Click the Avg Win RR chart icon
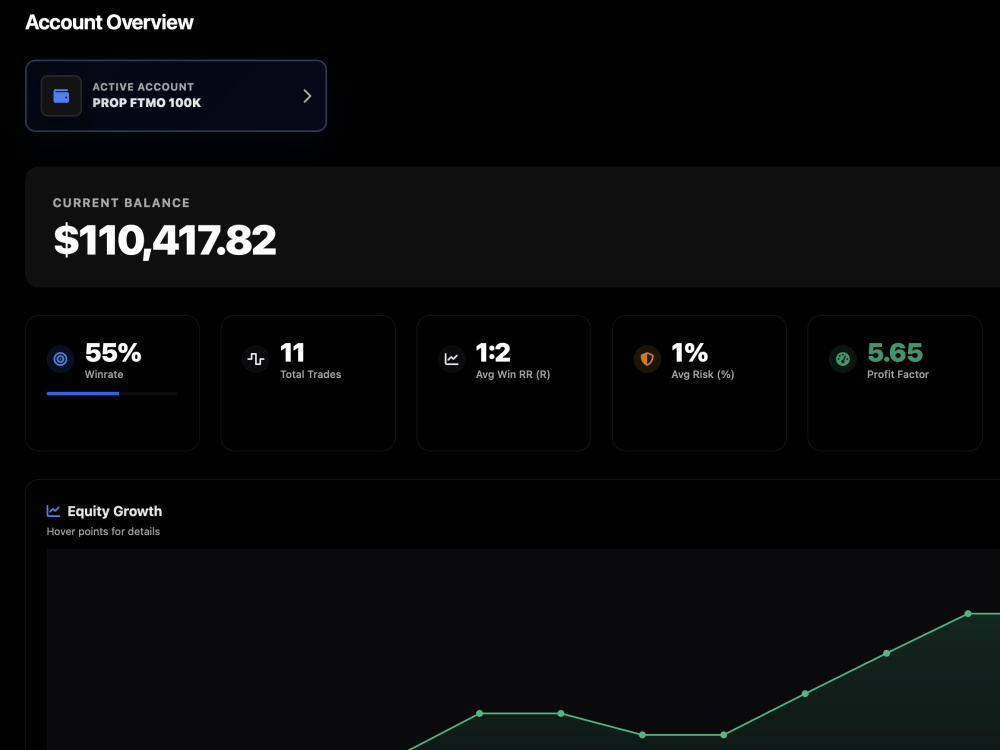 click(452, 359)
